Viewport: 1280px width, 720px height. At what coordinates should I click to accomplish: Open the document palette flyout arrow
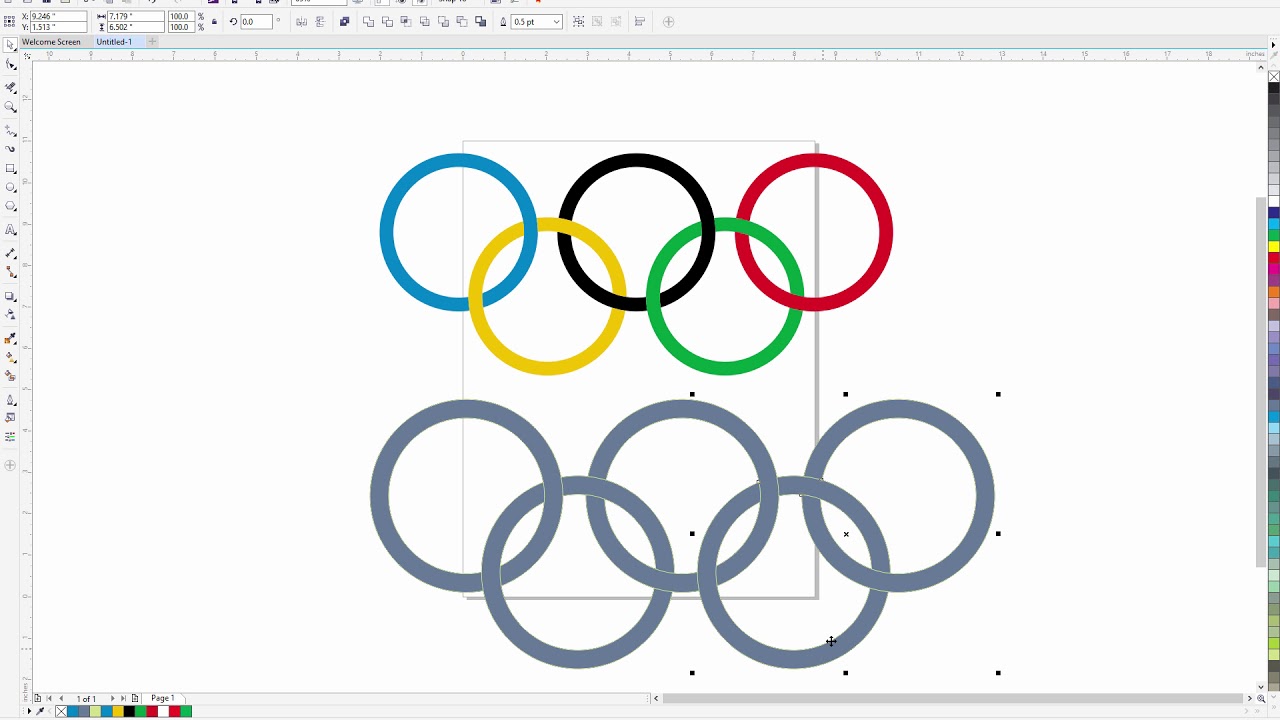(x=29, y=711)
